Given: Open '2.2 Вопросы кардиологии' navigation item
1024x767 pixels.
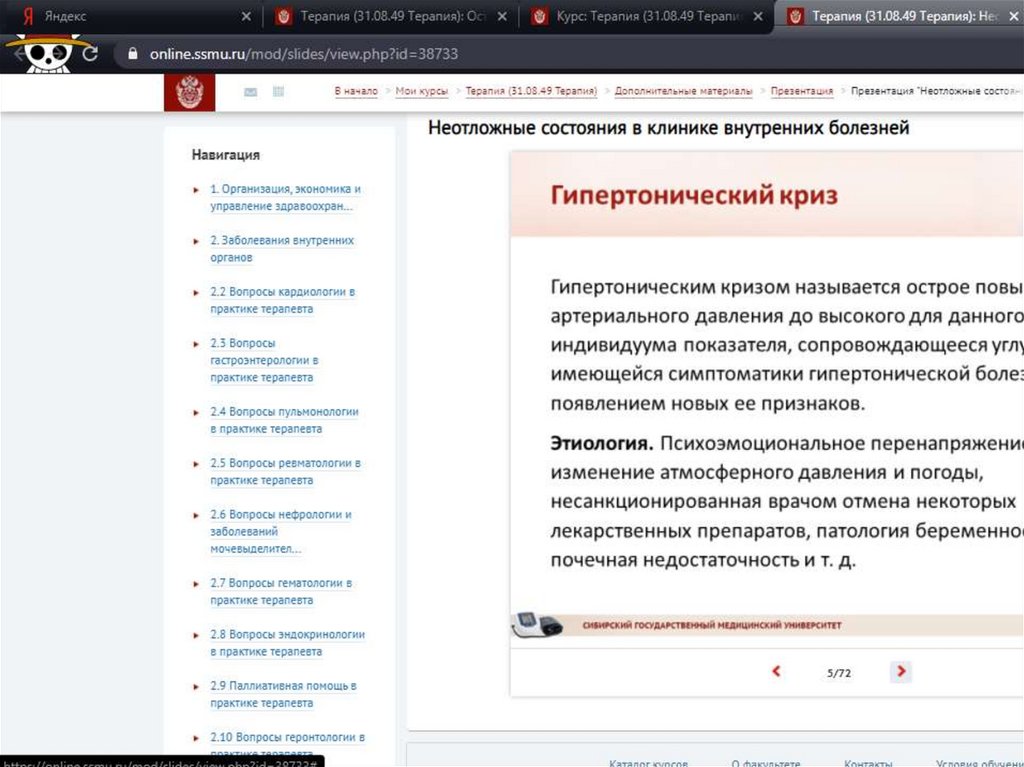Looking at the screenshot, I should [x=283, y=300].
